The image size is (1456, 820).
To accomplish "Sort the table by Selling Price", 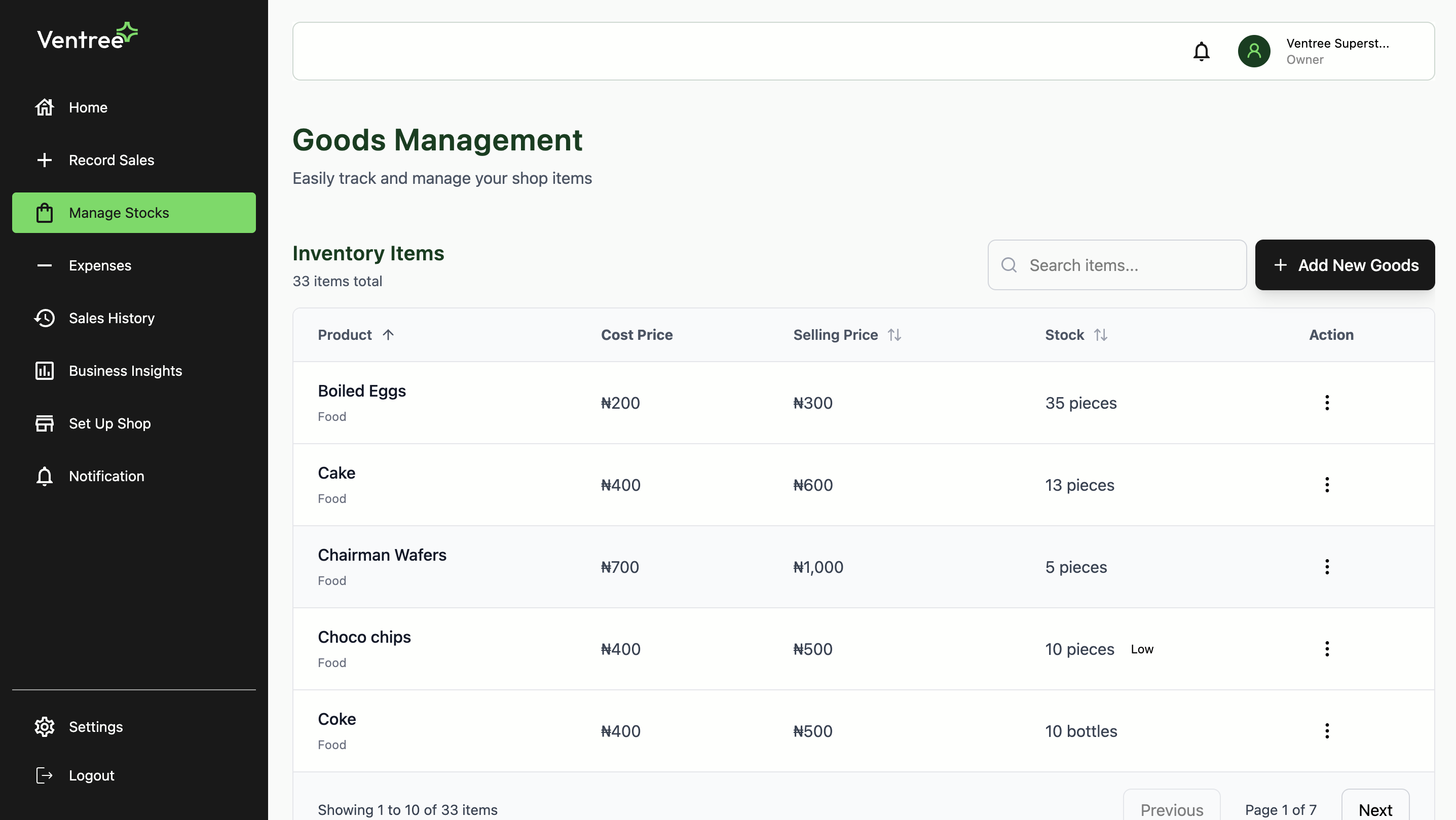I will [895, 334].
